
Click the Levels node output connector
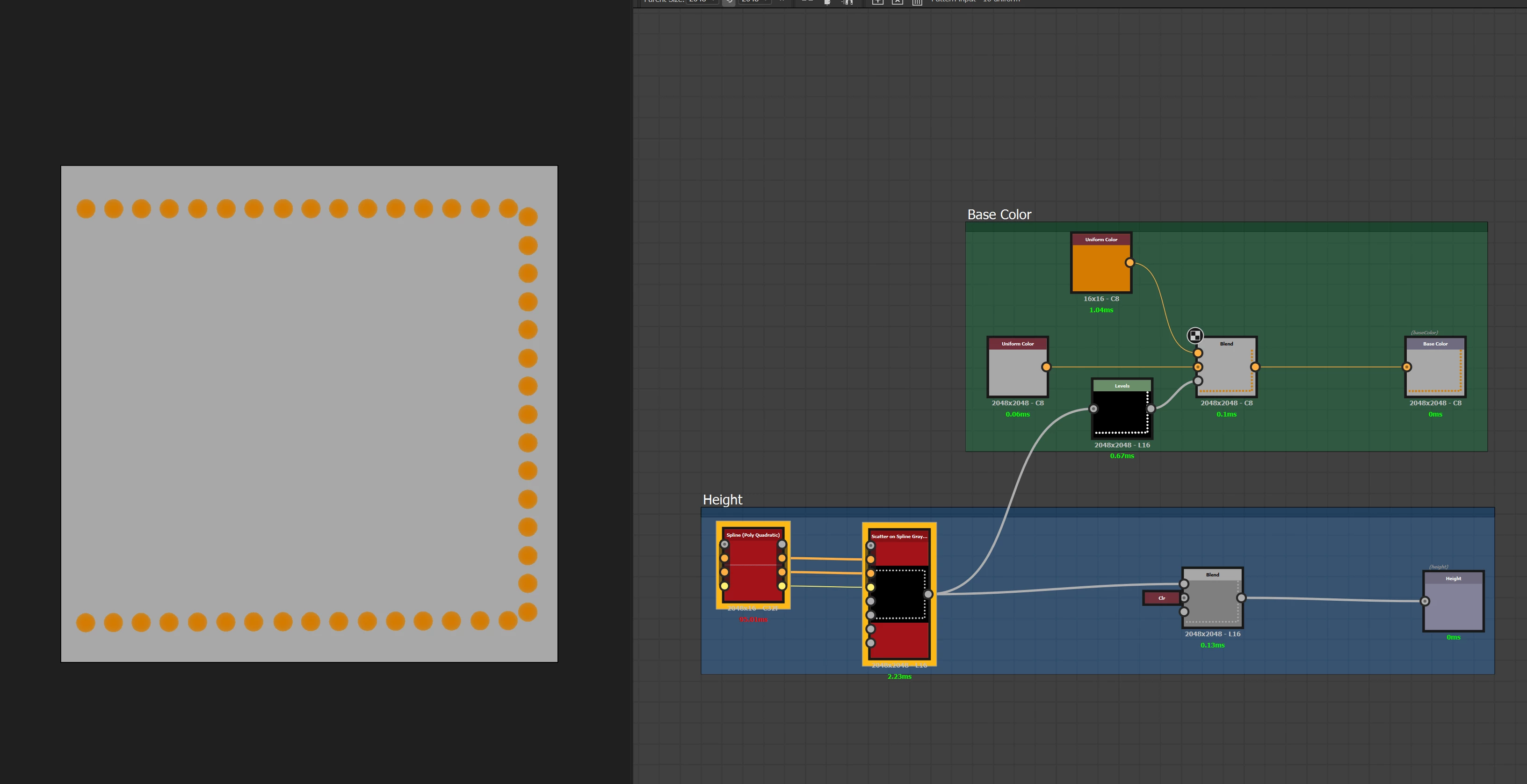[1151, 409]
